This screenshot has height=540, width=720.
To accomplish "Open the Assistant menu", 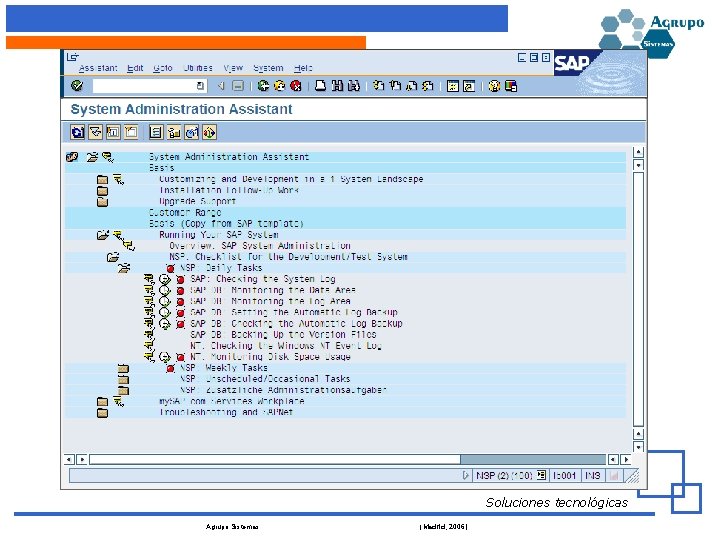I will point(98,68).
